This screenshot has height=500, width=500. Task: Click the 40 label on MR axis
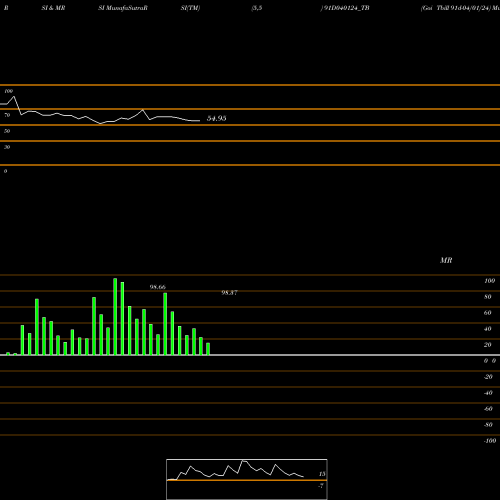(x=488, y=329)
